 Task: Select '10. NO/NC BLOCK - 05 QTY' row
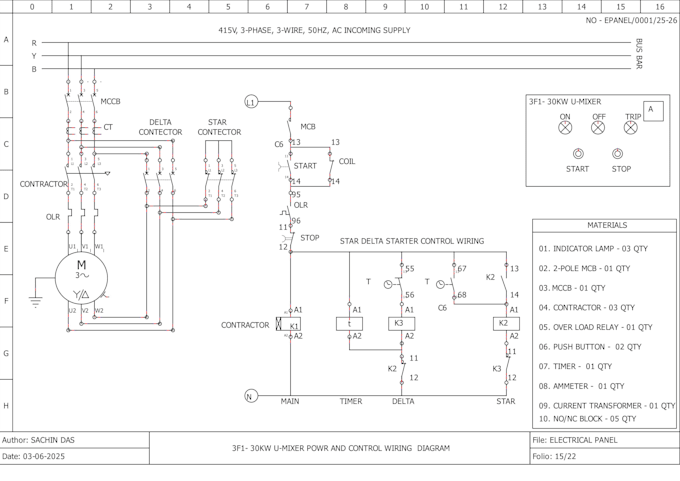coord(587,419)
